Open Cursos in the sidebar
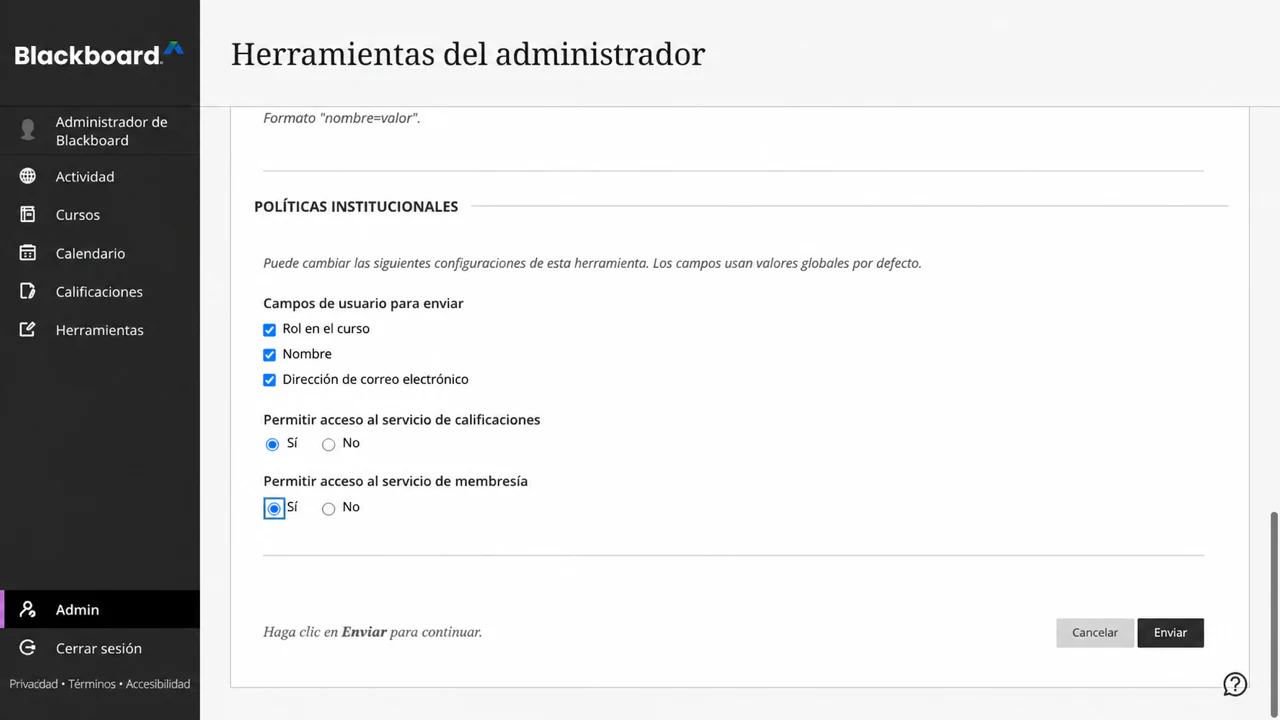The image size is (1280, 720). point(100,214)
